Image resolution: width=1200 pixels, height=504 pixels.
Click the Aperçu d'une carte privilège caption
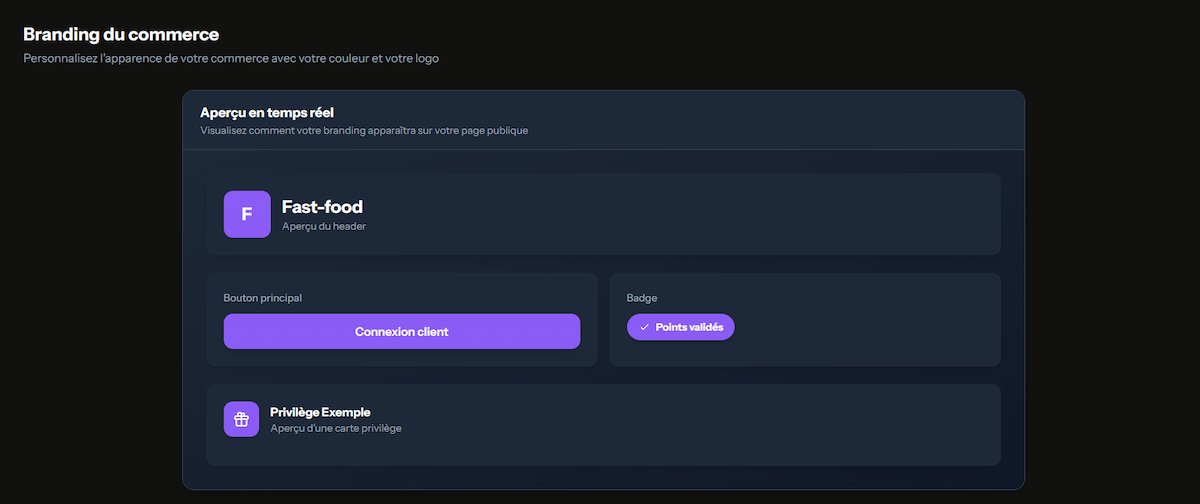coord(336,429)
